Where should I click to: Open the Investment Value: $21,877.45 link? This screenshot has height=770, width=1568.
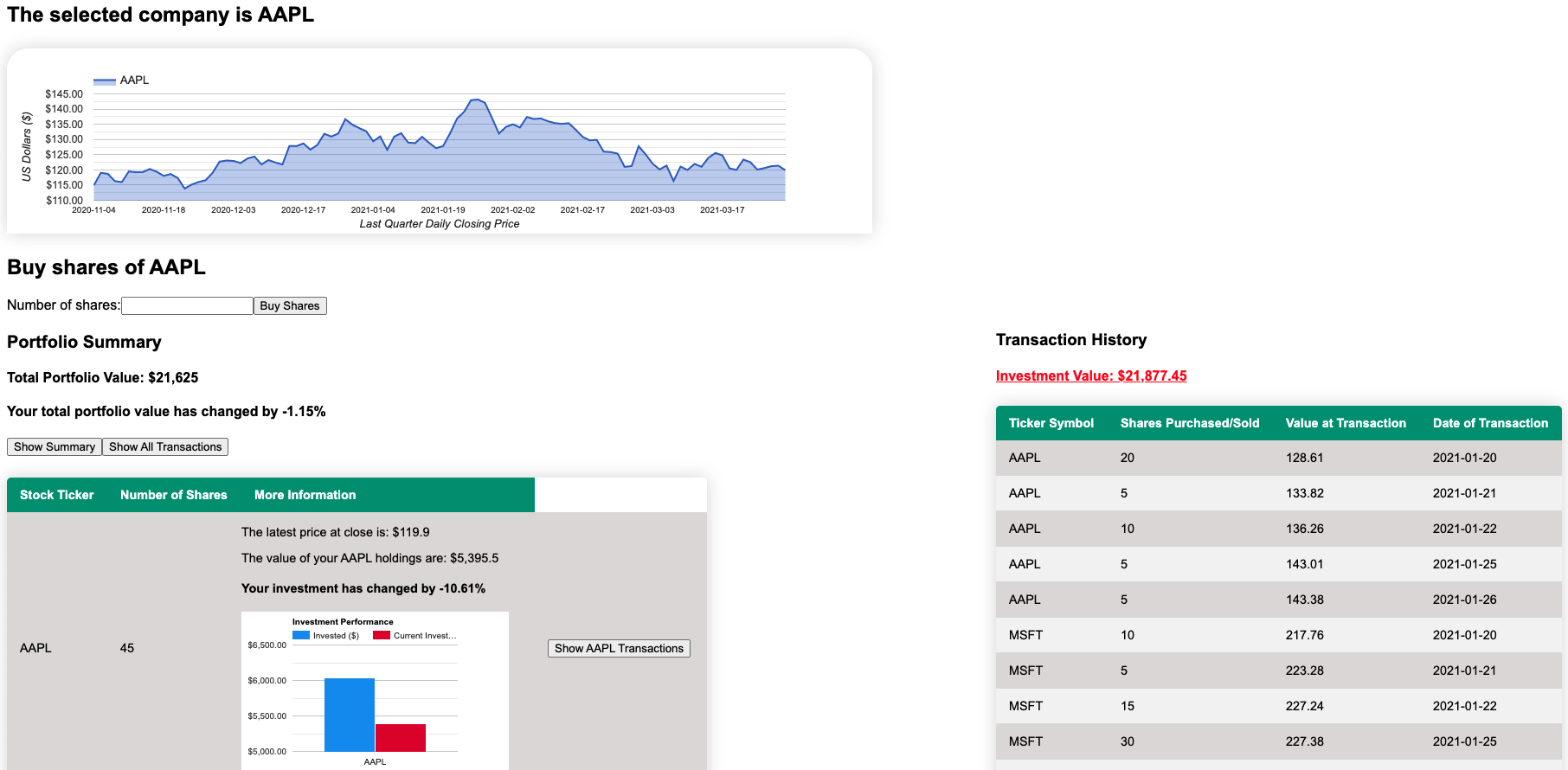[1091, 375]
